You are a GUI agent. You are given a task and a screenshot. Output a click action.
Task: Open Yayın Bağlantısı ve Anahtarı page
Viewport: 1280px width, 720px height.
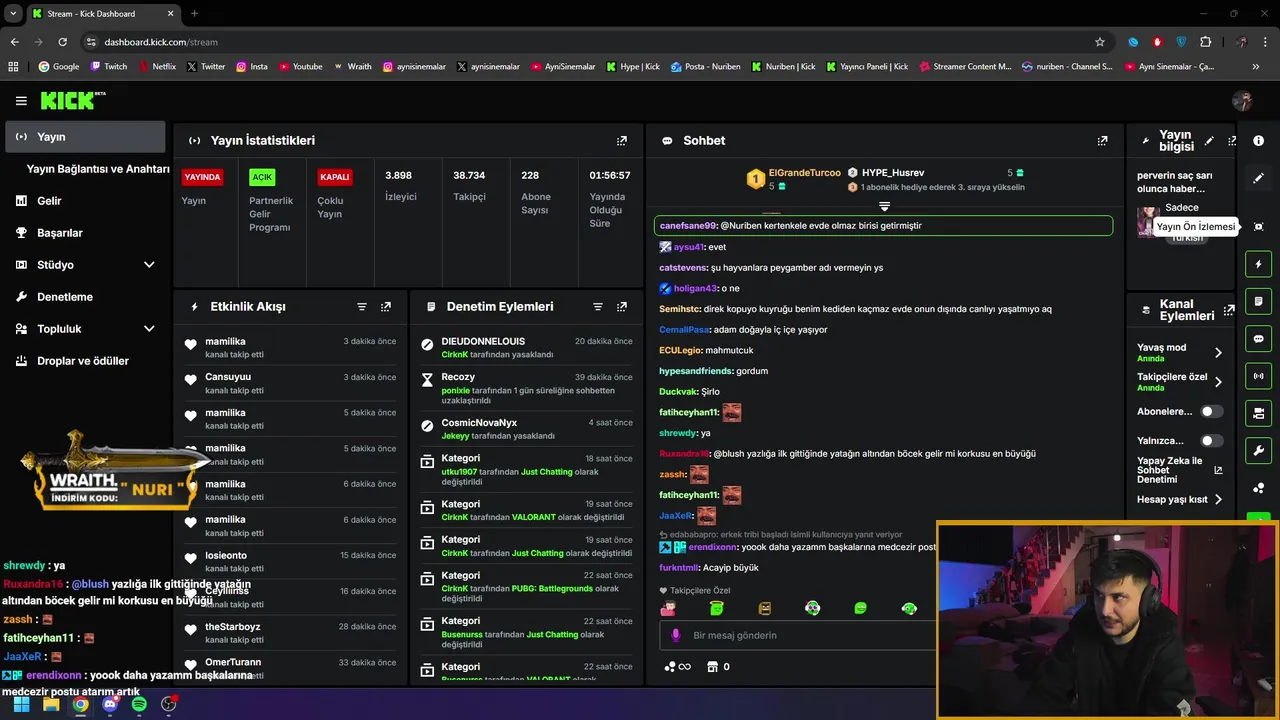tap(98, 169)
